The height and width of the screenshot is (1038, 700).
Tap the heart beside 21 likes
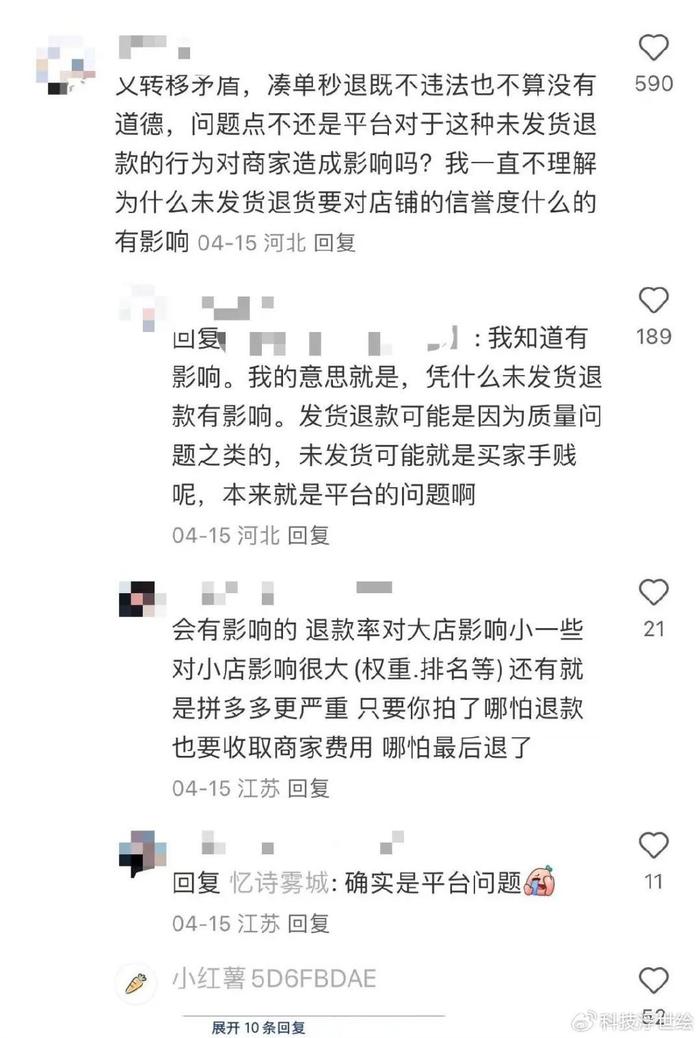click(x=653, y=592)
